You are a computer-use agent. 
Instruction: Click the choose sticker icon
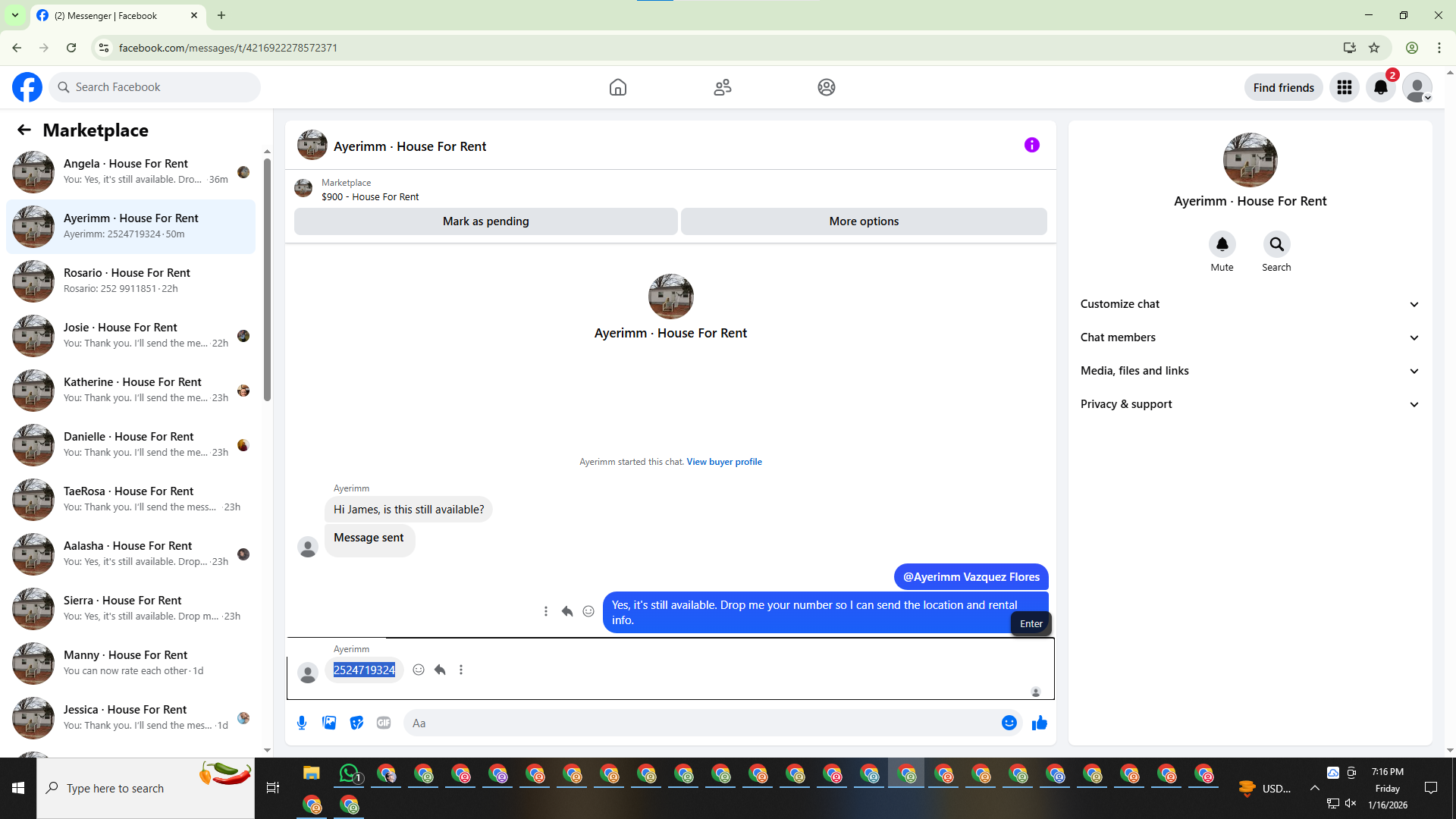356,723
